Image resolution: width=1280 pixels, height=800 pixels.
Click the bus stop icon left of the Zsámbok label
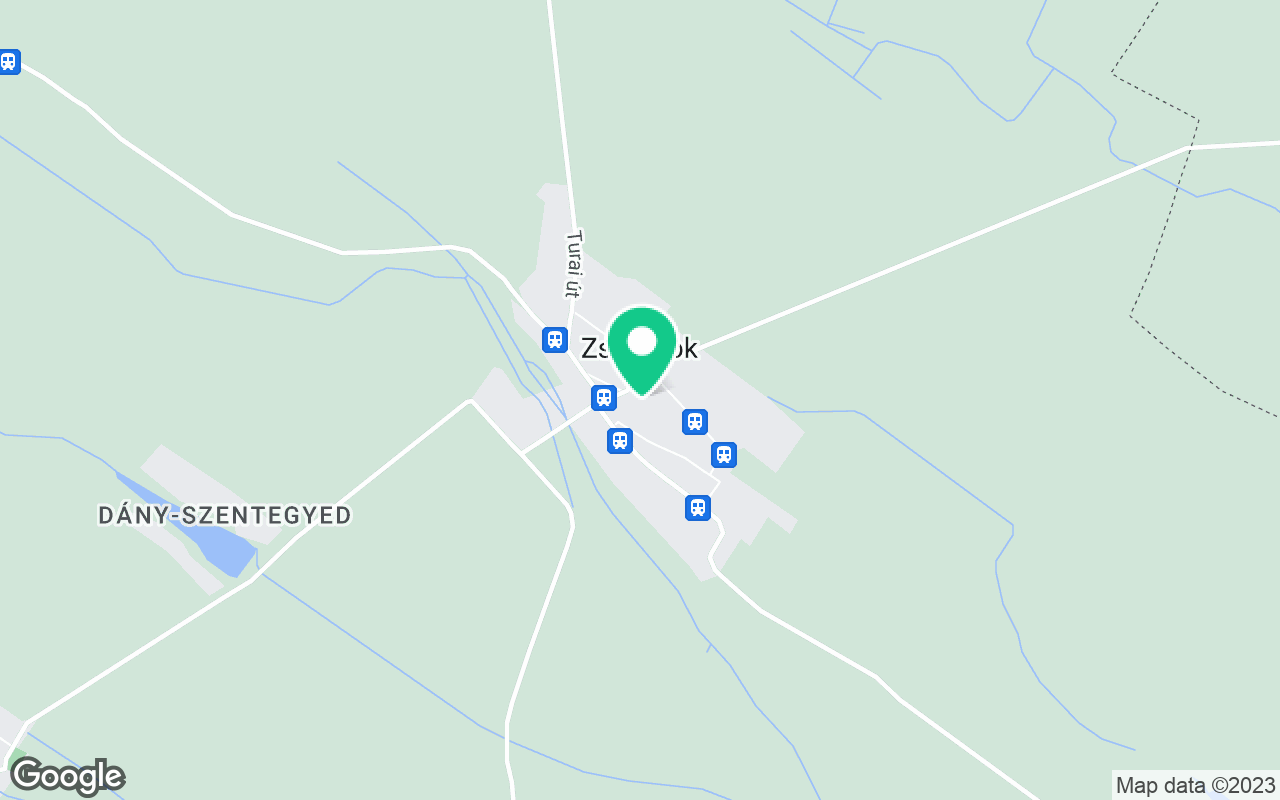[555, 339]
